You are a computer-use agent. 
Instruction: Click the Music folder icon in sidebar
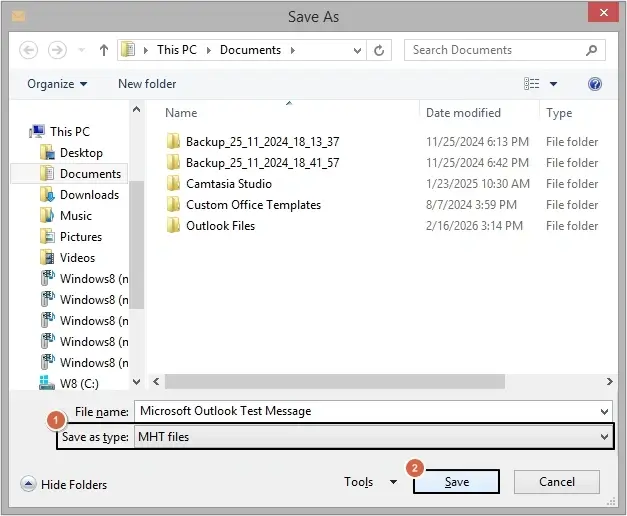(48, 216)
